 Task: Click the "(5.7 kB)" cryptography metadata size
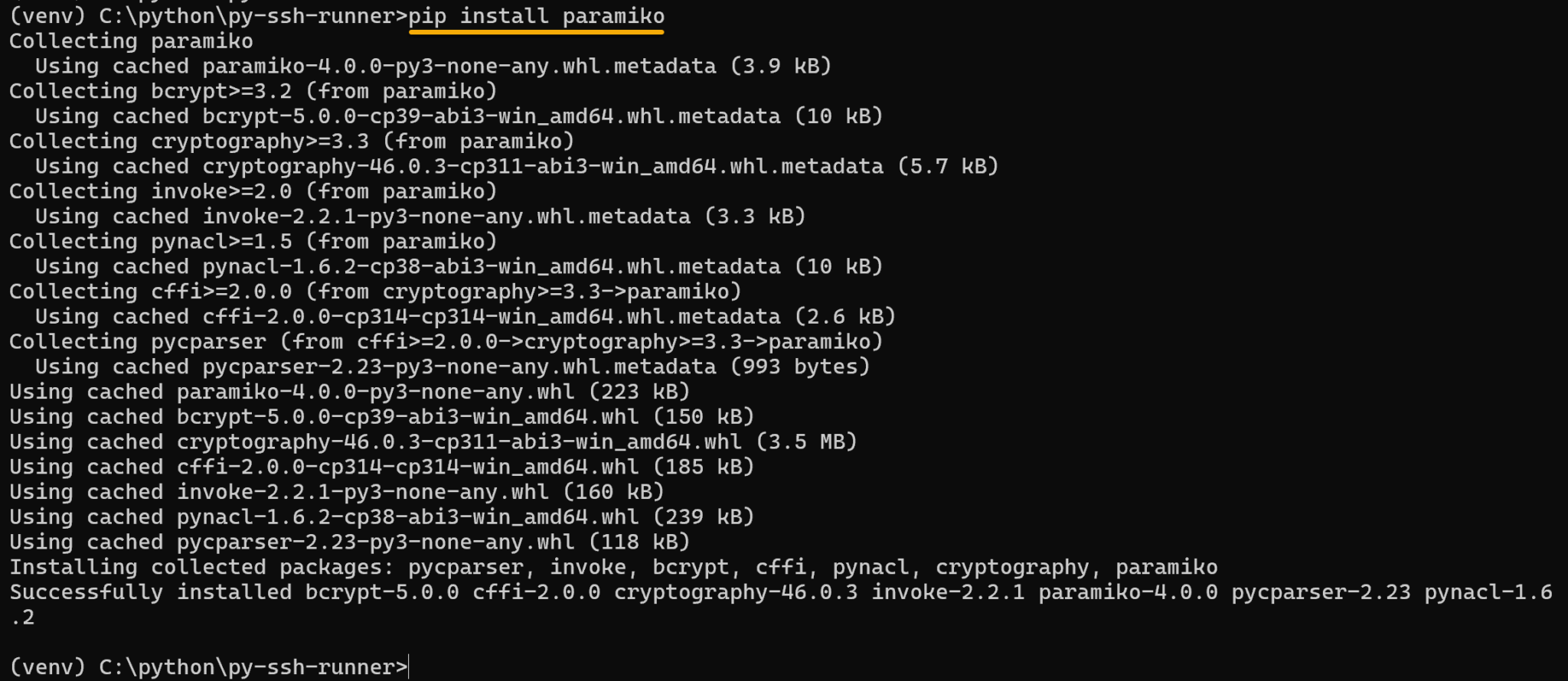(x=948, y=166)
